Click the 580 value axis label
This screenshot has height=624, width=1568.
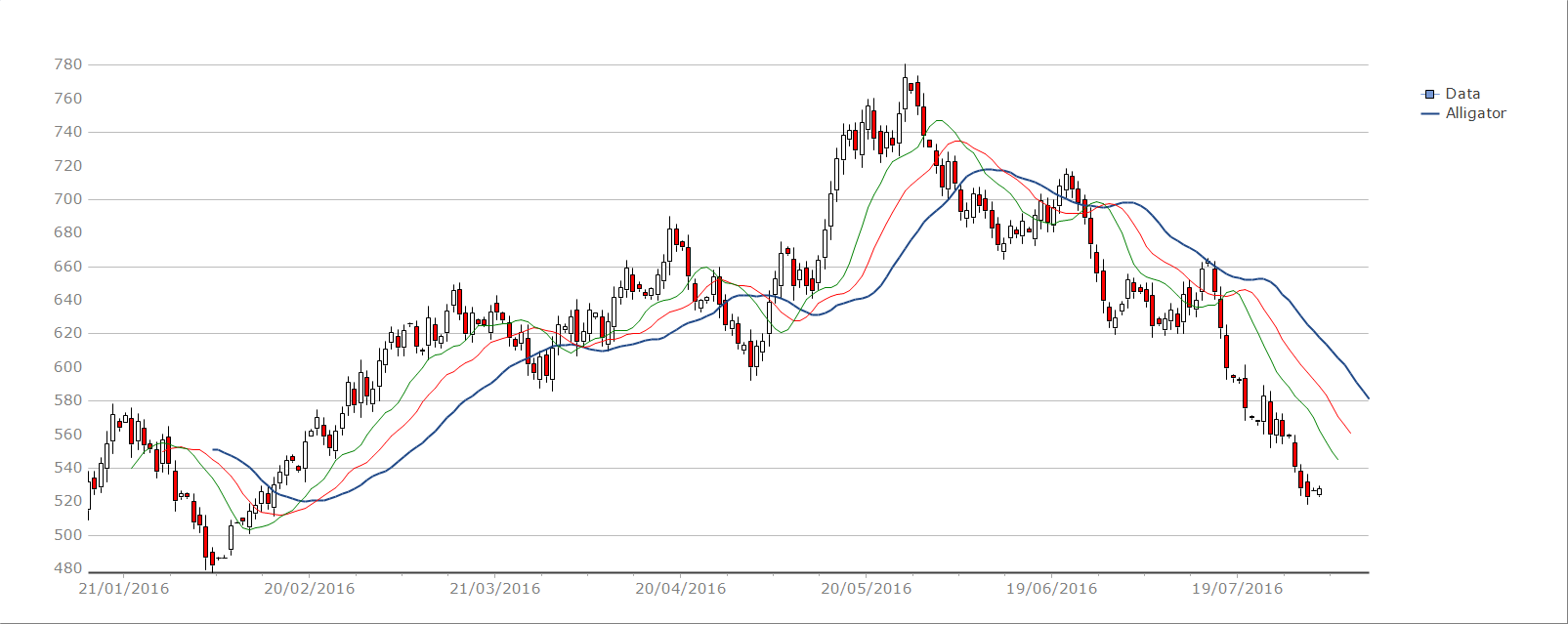68,400
